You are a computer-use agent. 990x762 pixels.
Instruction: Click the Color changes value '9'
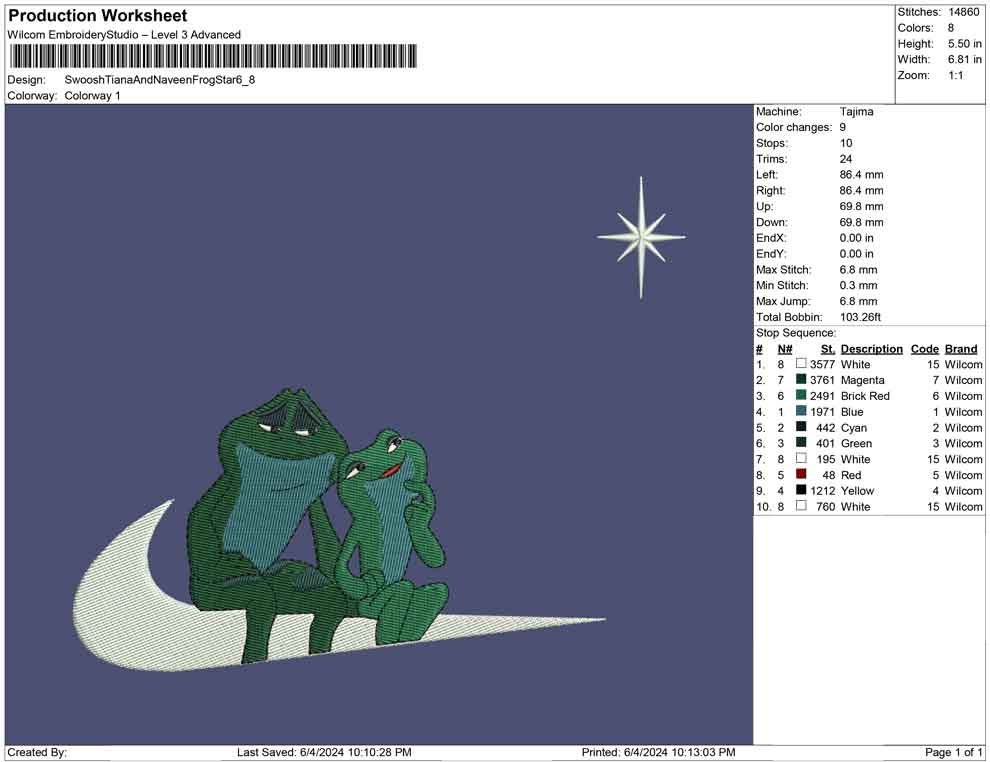pos(843,128)
